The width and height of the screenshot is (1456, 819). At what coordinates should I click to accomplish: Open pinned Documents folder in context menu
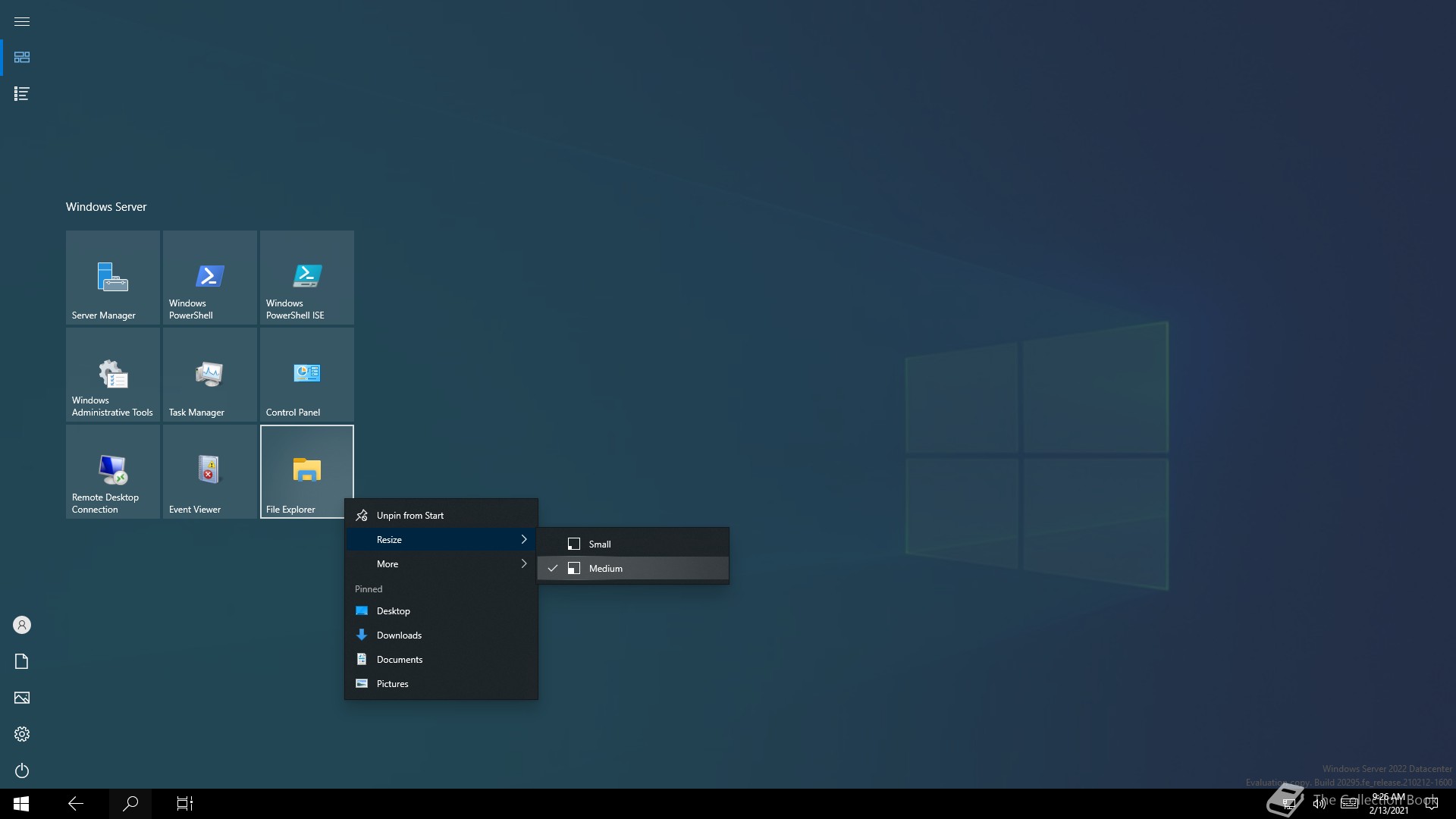pos(441,660)
